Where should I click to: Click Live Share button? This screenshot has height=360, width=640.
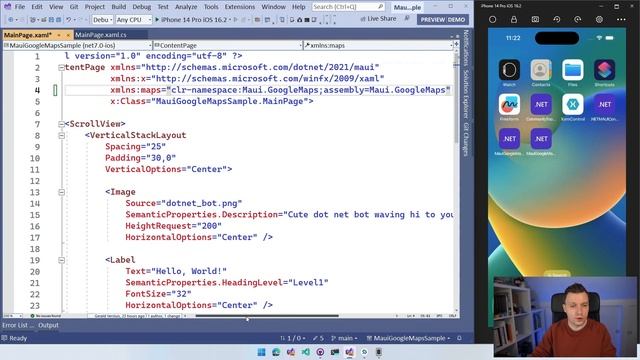tap(378, 19)
